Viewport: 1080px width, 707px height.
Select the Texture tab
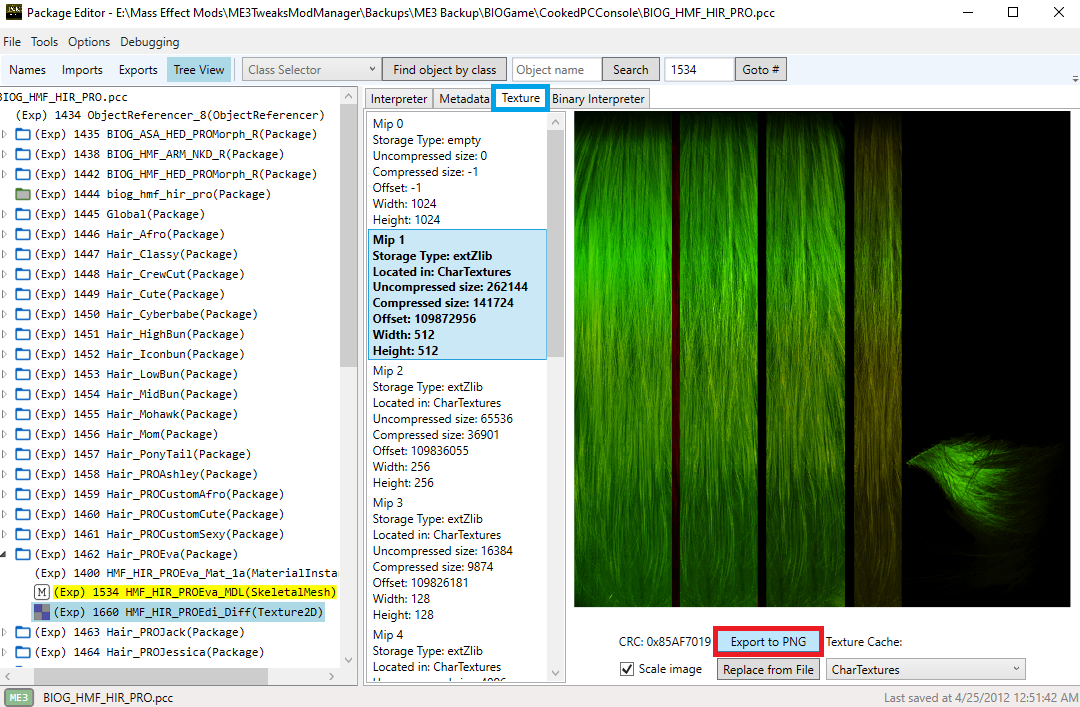521,98
